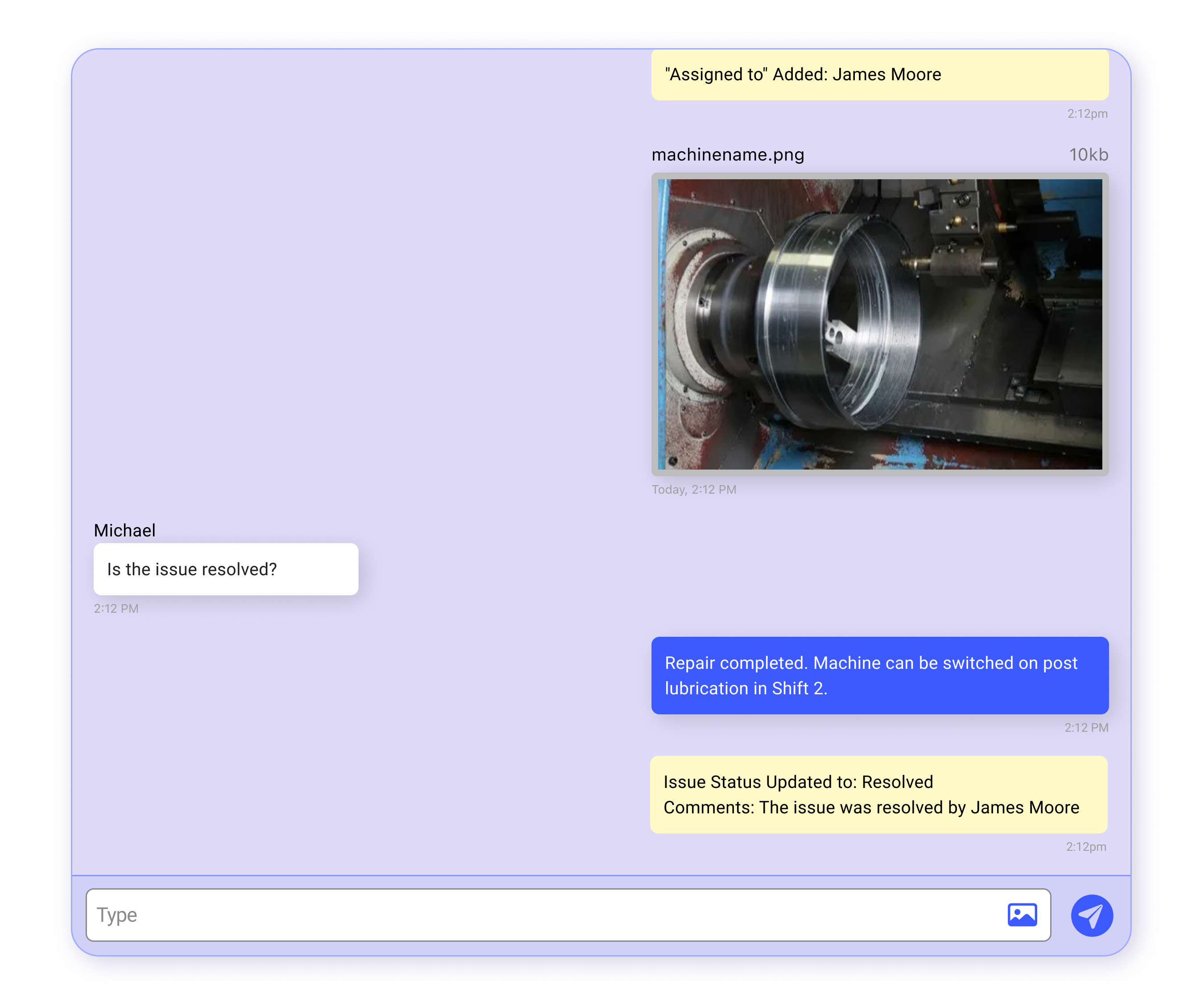This screenshot has width=1204, height=1006.
Task: Send message with paper plane button
Action: click(x=1092, y=915)
